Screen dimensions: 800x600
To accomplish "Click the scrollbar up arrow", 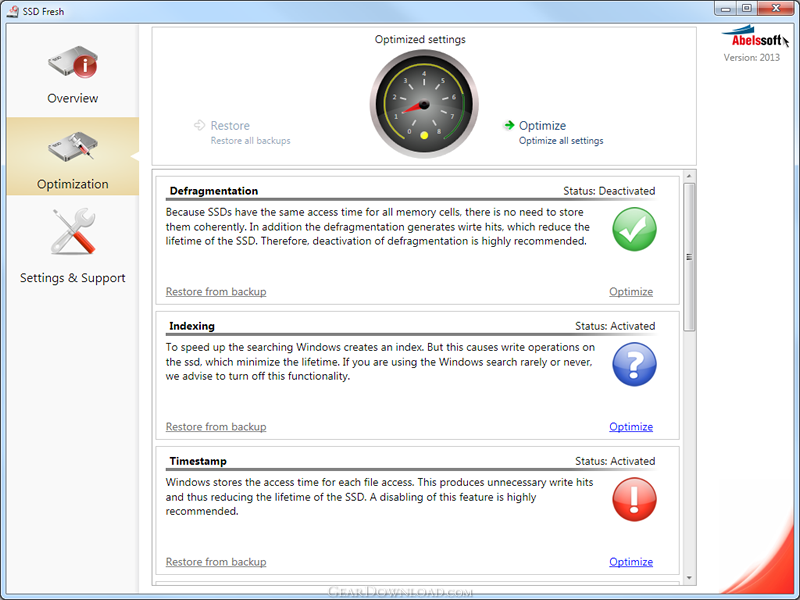I will (689, 177).
